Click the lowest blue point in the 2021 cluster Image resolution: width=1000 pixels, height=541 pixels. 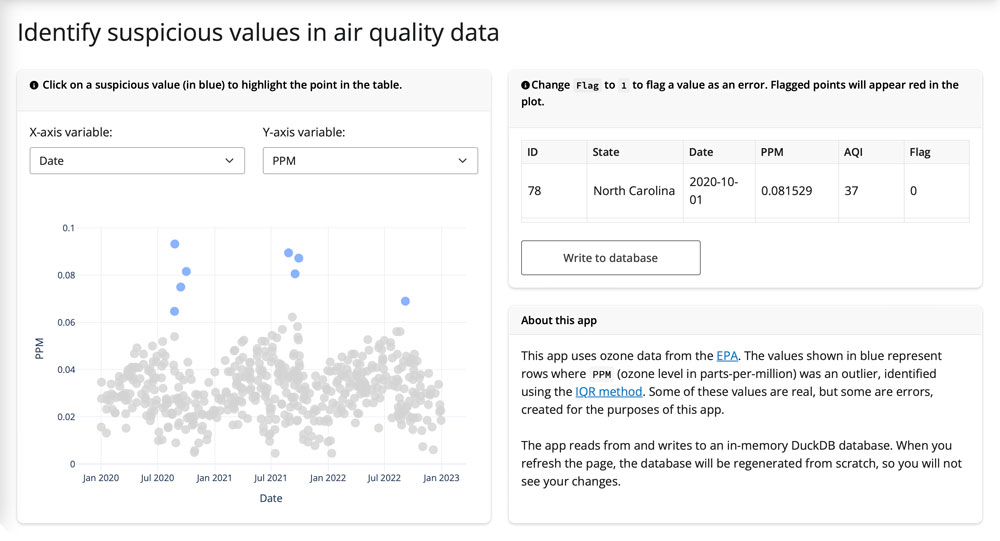[295, 274]
